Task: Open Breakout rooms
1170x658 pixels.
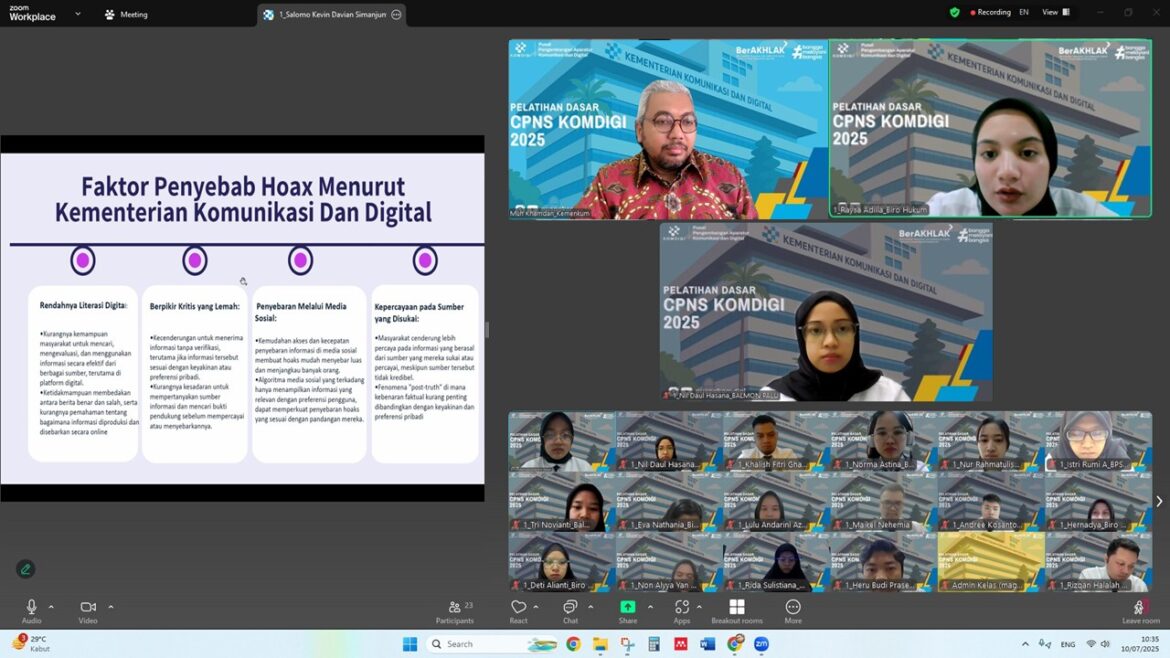Action: (x=736, y=612)
